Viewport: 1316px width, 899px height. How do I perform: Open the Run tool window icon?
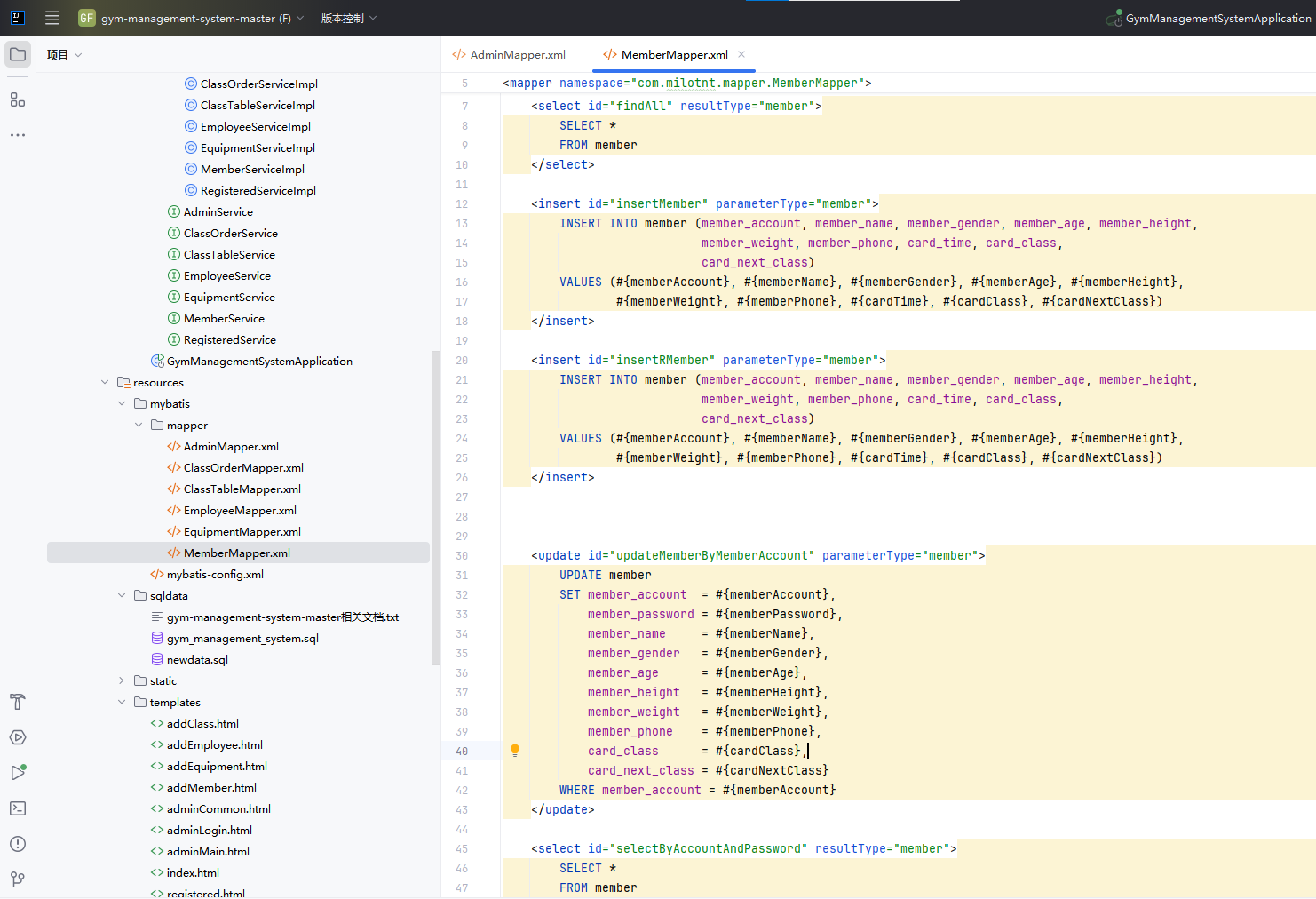[x=18, y=773]
